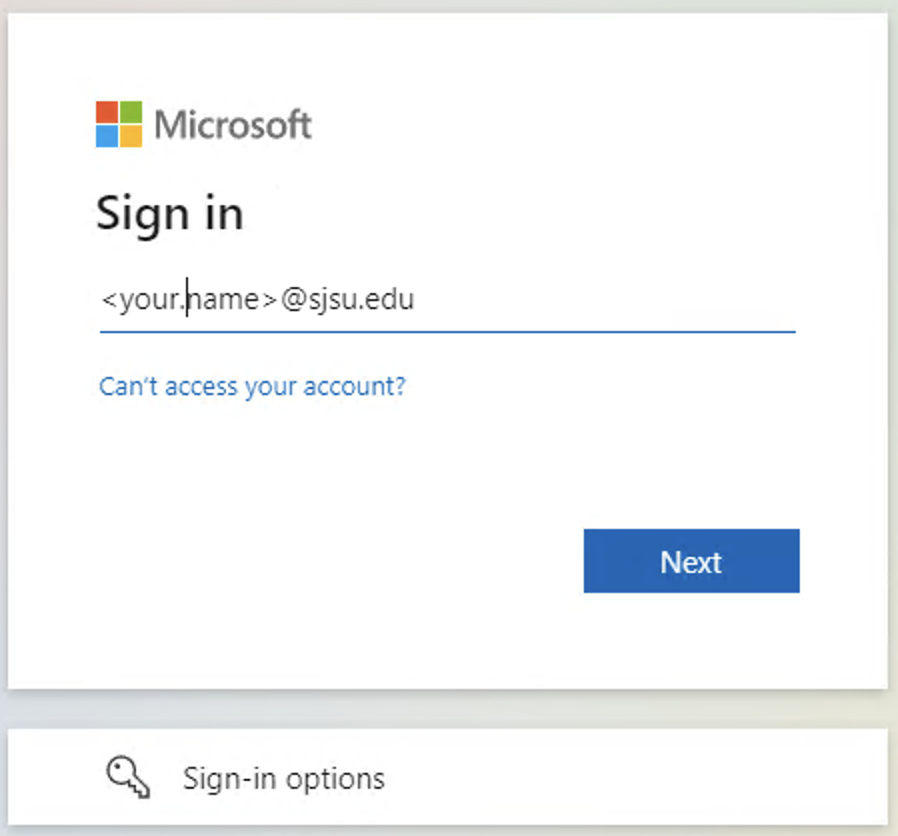Click the blue square in the Microsoft logo
The height and width of the screenshot is (836, 898).
(x=107, y=137)
